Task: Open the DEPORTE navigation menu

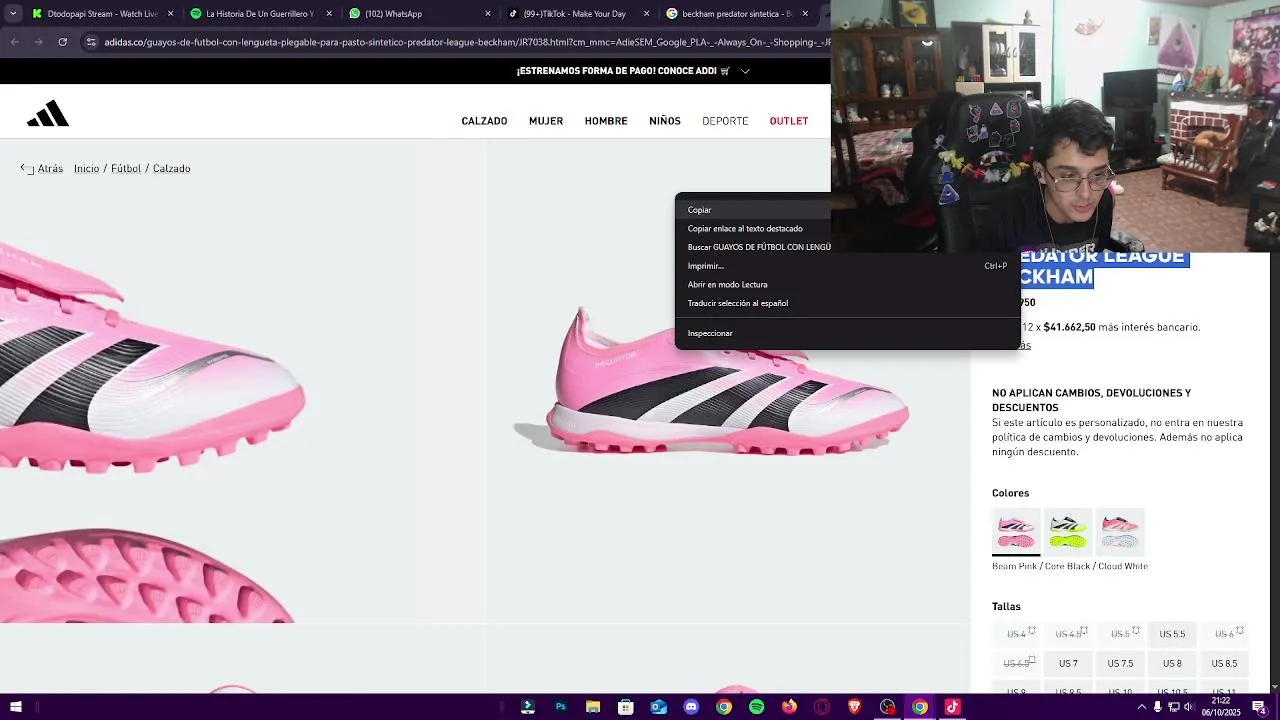Action: 725,121
